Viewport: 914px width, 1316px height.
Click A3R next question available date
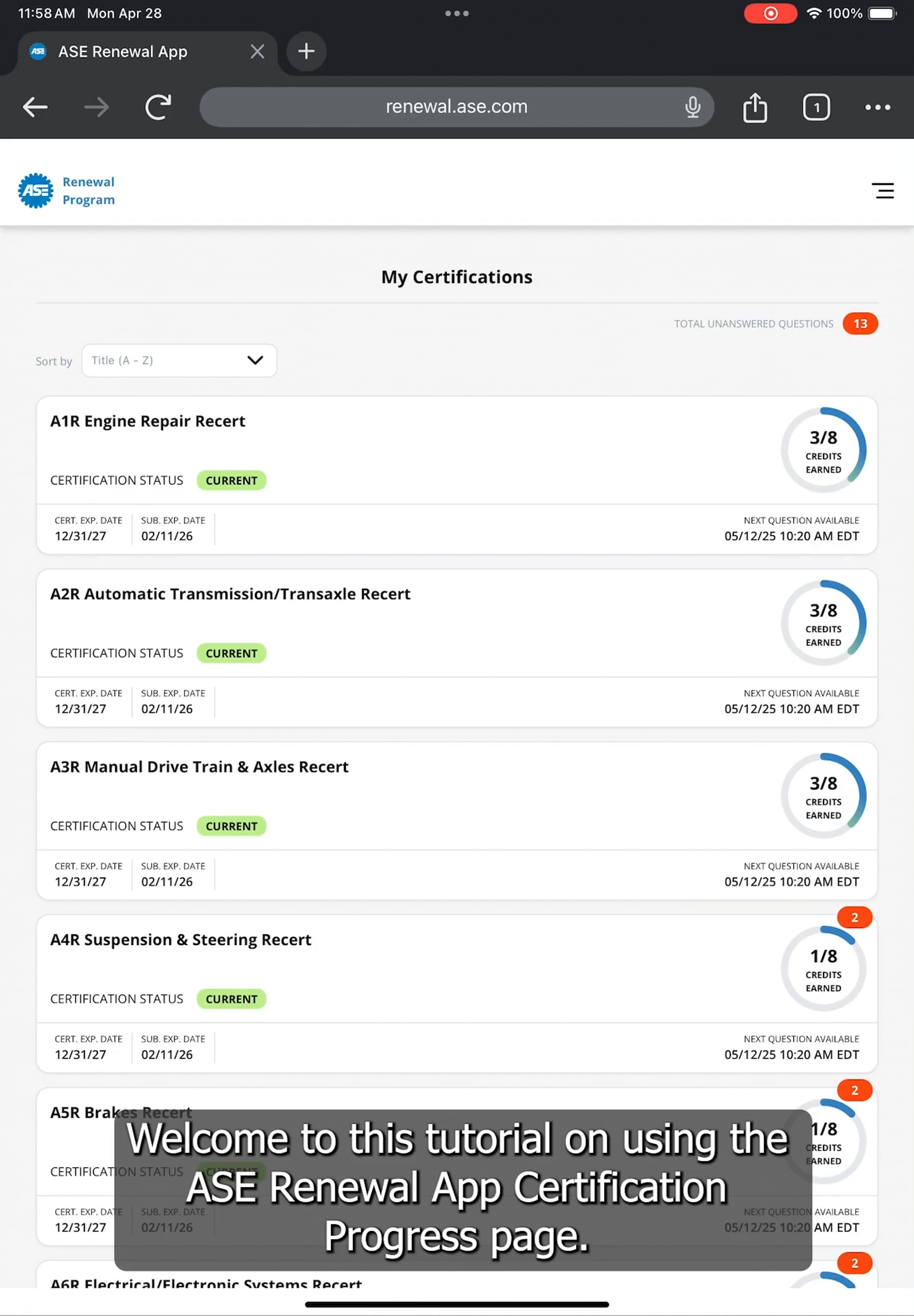pos(791,882)
